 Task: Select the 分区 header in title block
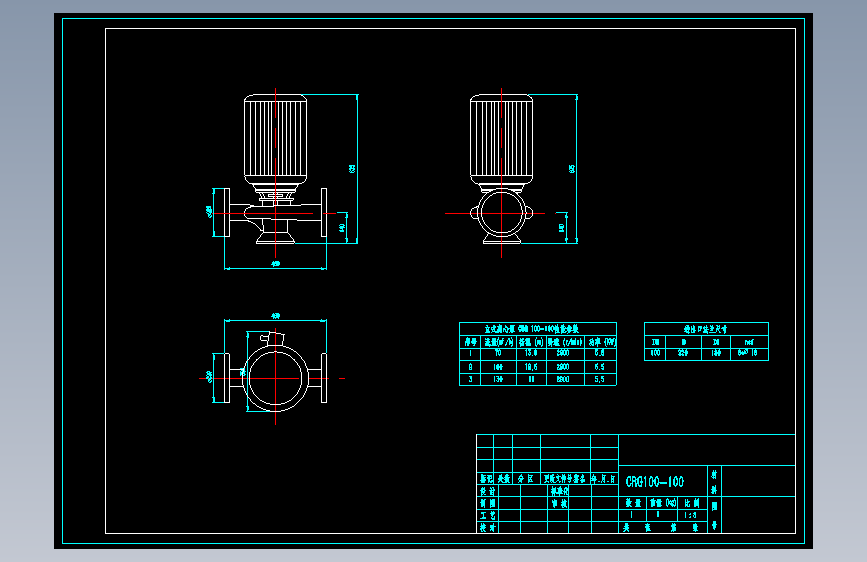coord(526,479)
